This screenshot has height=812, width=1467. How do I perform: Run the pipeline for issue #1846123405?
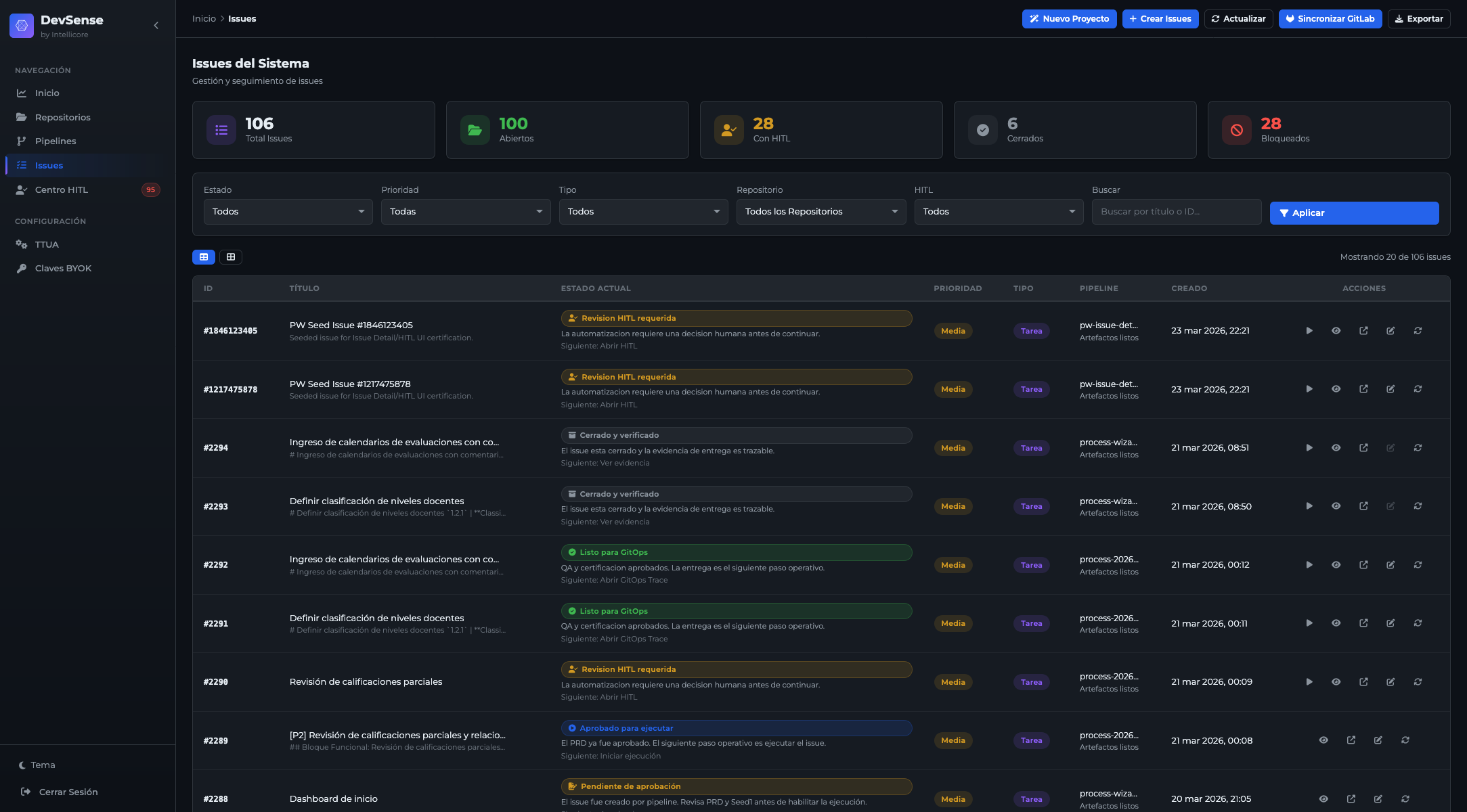pyautogui.click(x=1309, y=331)
